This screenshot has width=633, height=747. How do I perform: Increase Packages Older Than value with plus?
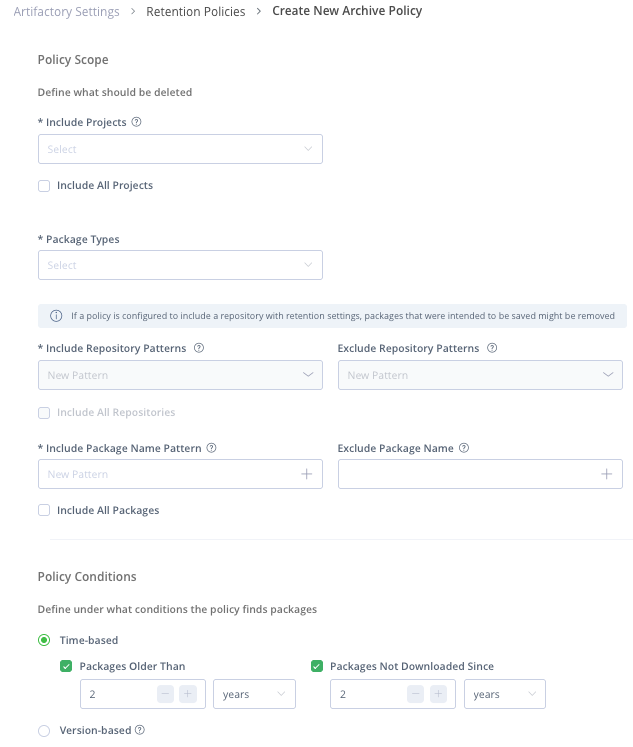187,694
